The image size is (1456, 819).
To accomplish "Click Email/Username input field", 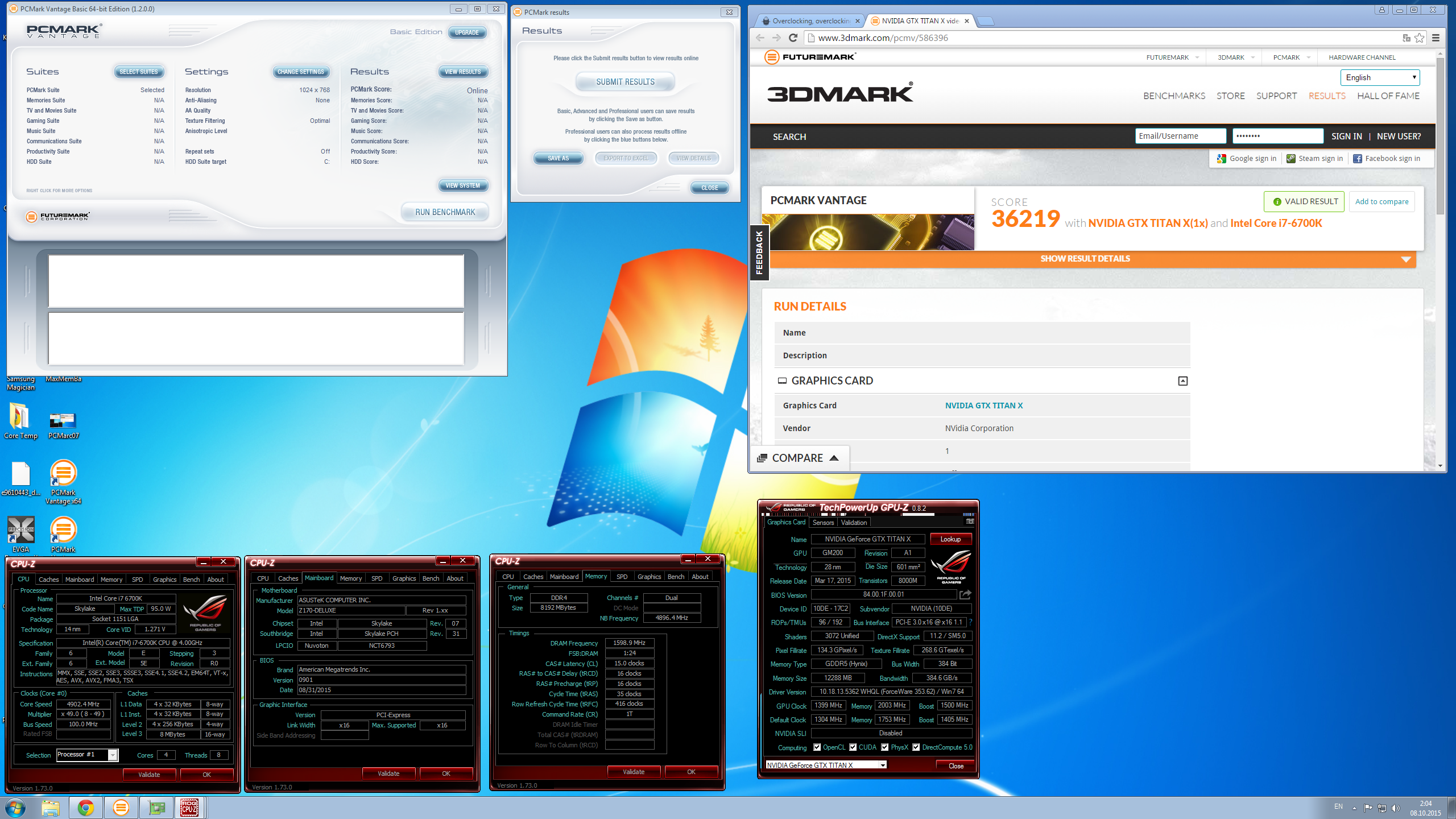I will (x=1180, y=136).
